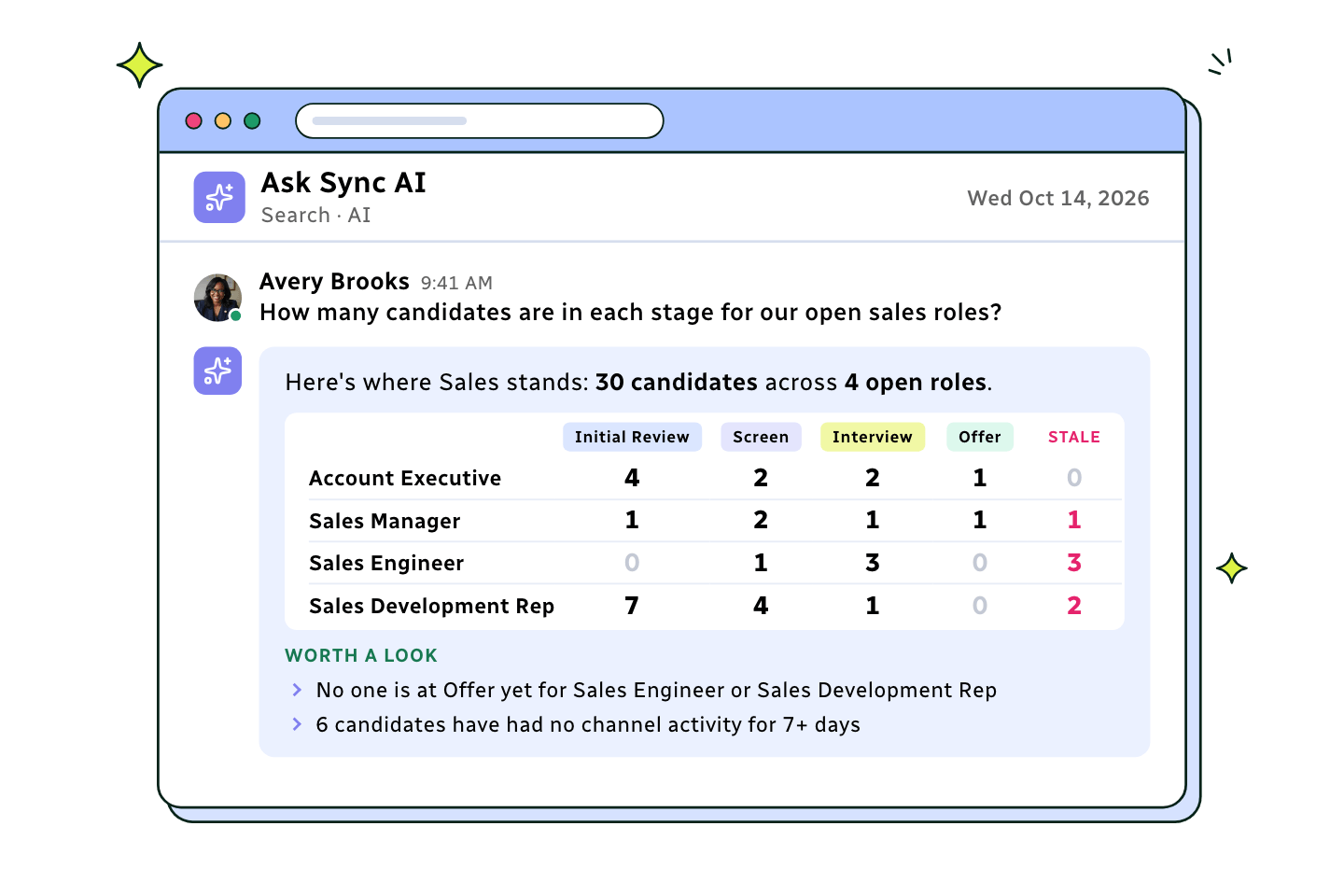Click the WORTH A LOOK heading
The image size is (1344, 896).
coord(361,655)
